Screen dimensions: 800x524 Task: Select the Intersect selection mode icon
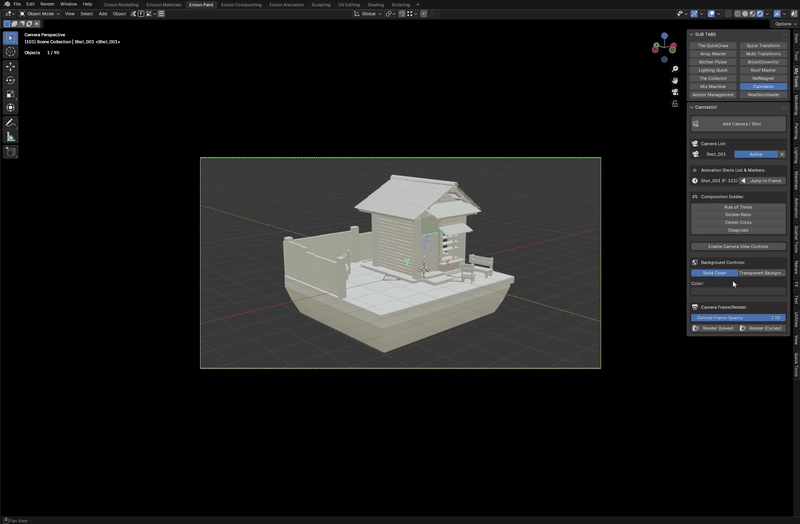click(36, 23)
